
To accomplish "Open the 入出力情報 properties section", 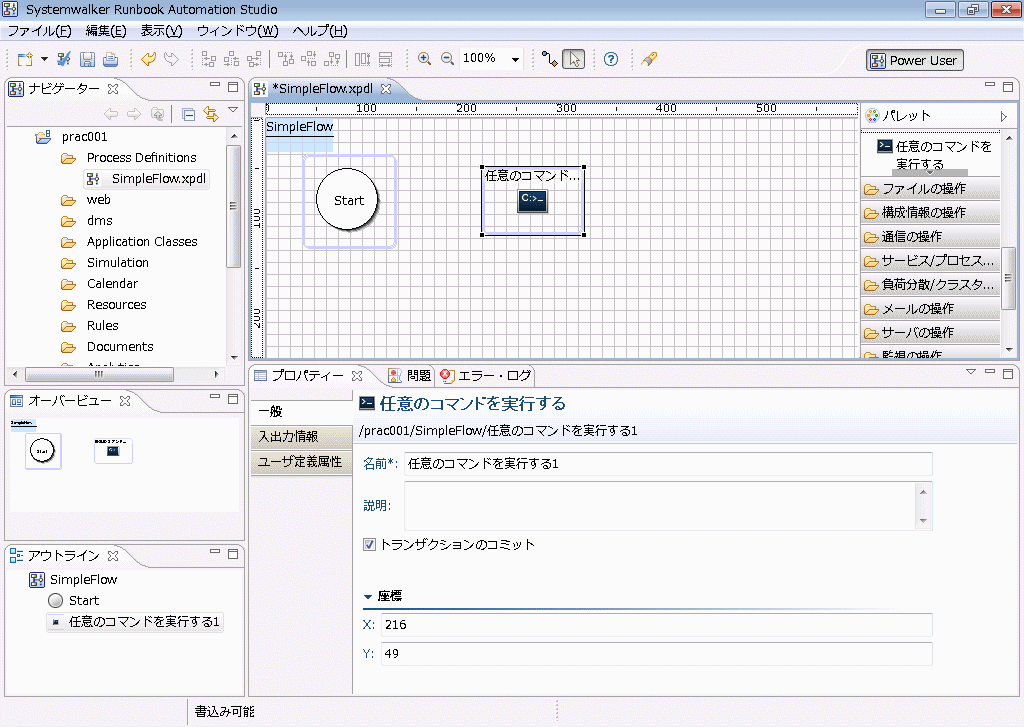I will pos(301,436).
